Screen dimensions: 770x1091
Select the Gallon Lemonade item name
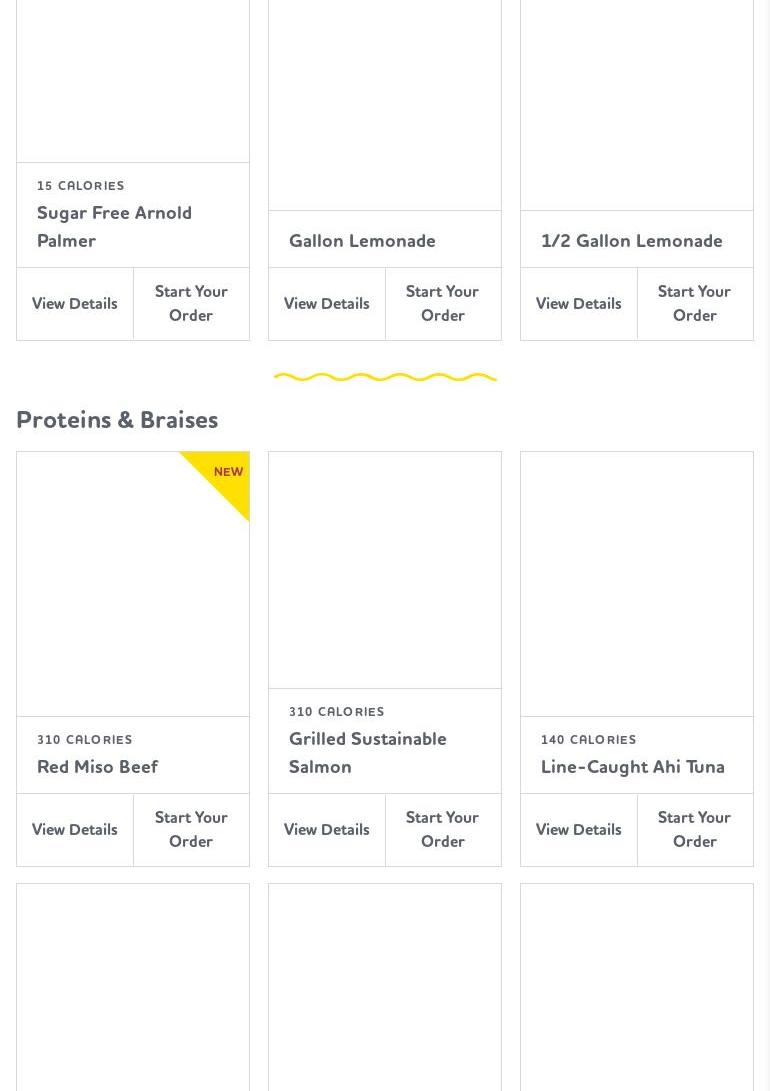click(362, 241)
